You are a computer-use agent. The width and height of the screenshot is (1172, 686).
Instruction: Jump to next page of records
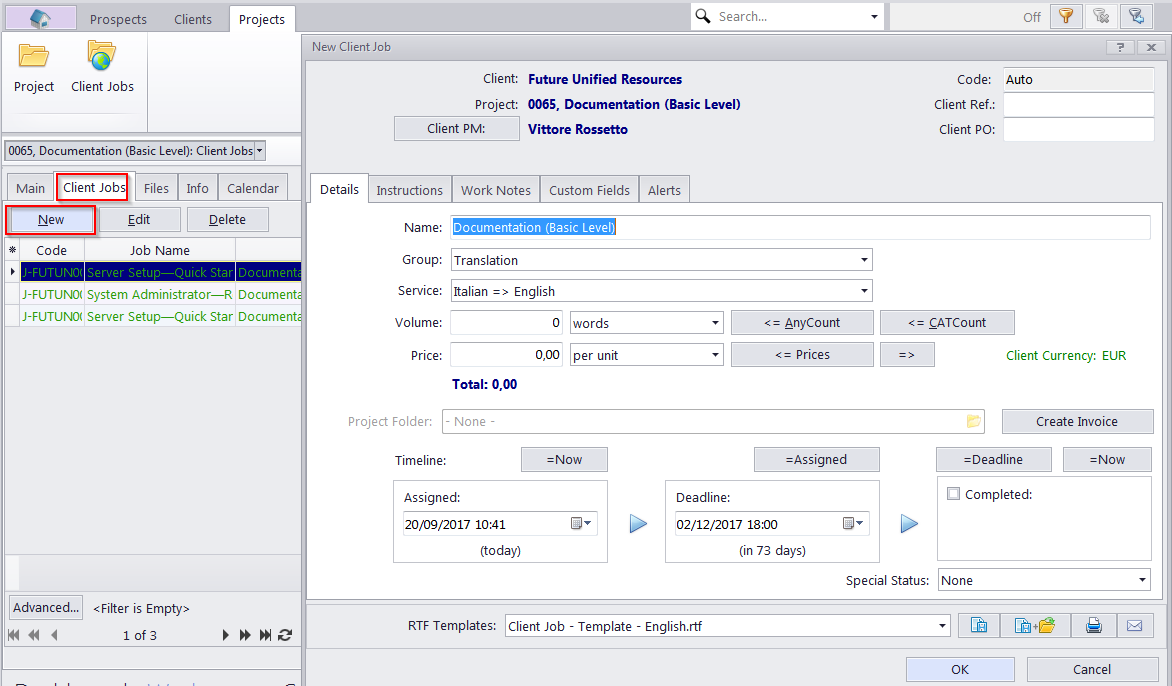[x=244, y=635]
